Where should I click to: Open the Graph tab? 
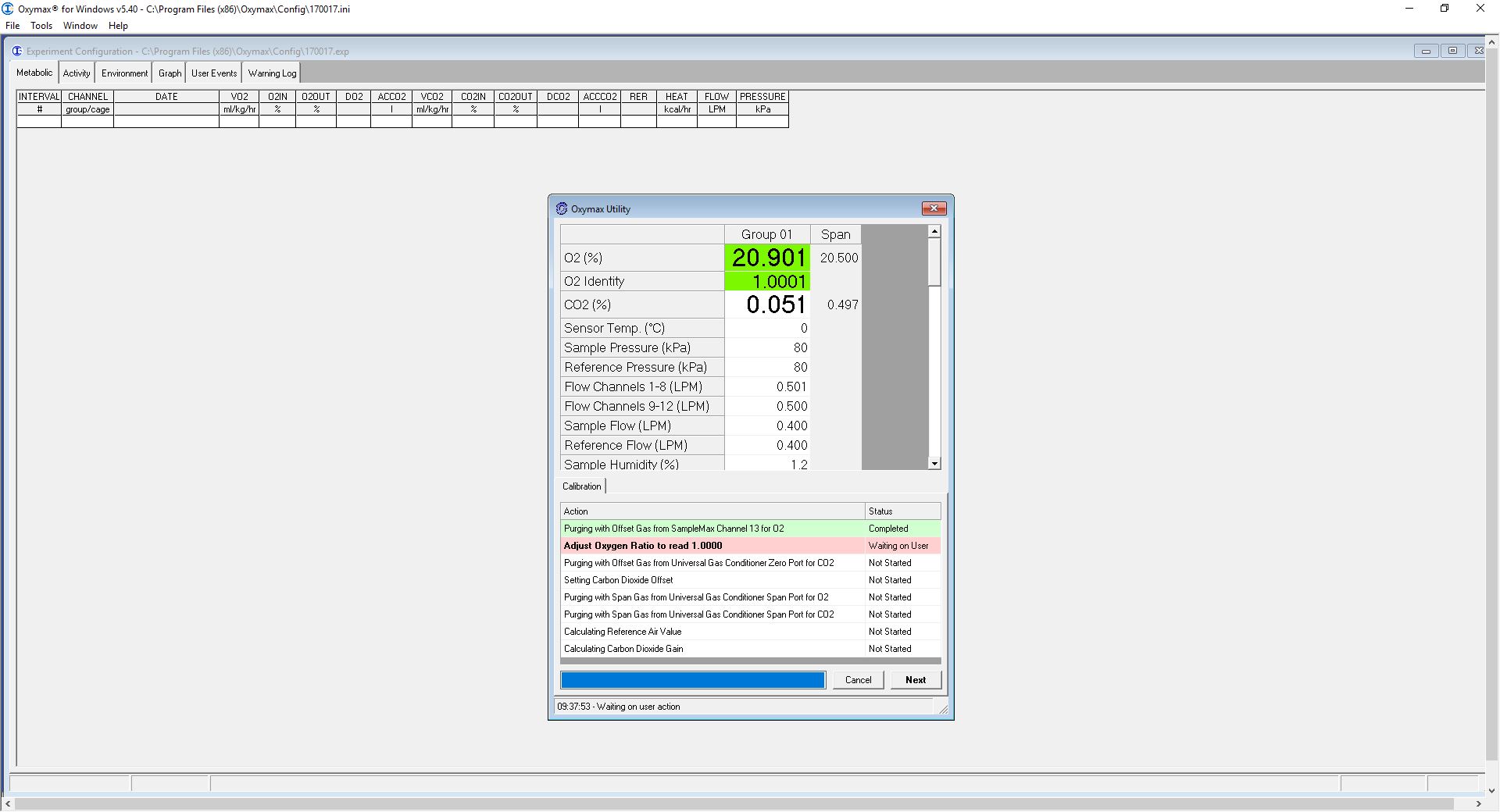170,73
